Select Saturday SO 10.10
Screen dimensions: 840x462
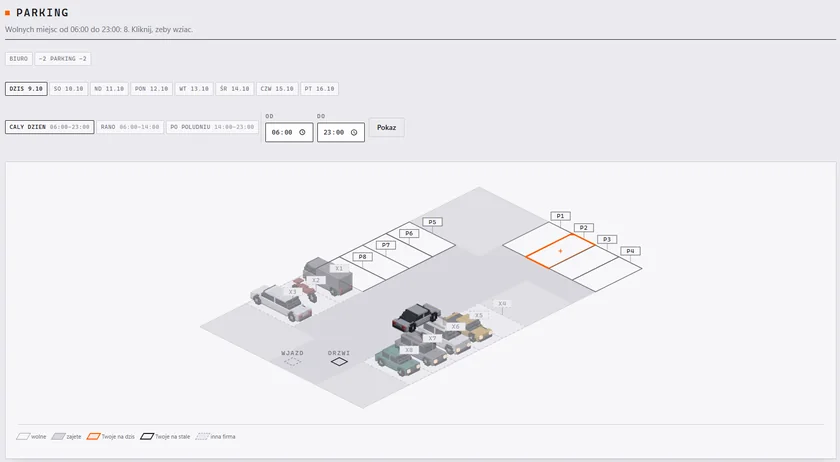(69, 89)
